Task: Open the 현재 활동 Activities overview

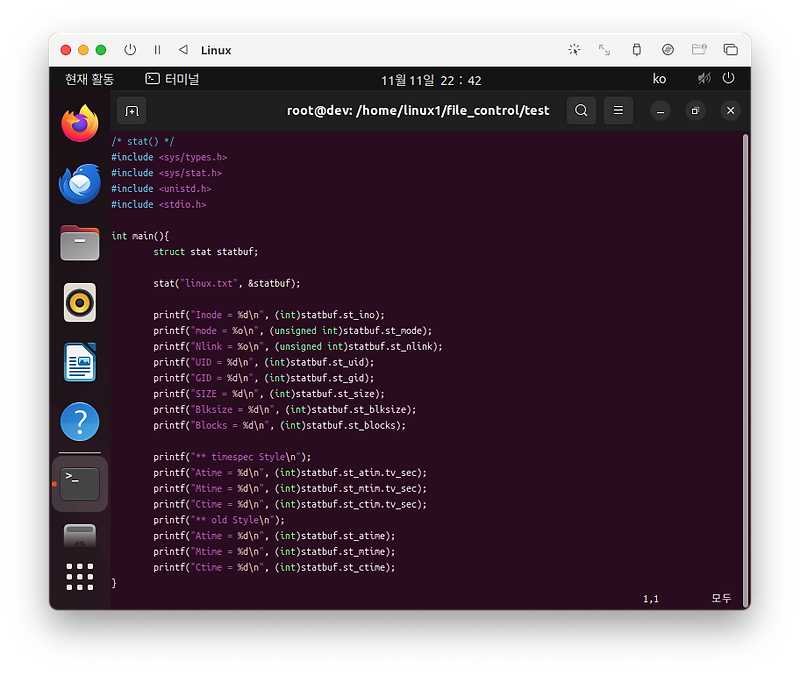Action: (88, 78)
